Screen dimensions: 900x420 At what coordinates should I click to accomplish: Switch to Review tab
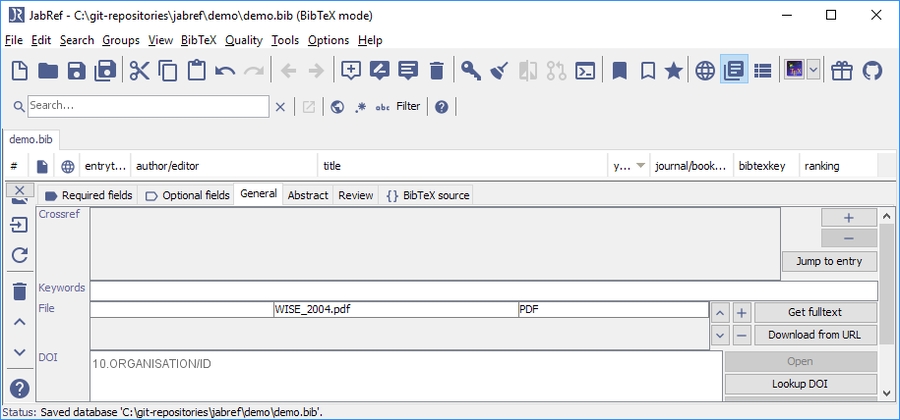[x=356, y=196]
